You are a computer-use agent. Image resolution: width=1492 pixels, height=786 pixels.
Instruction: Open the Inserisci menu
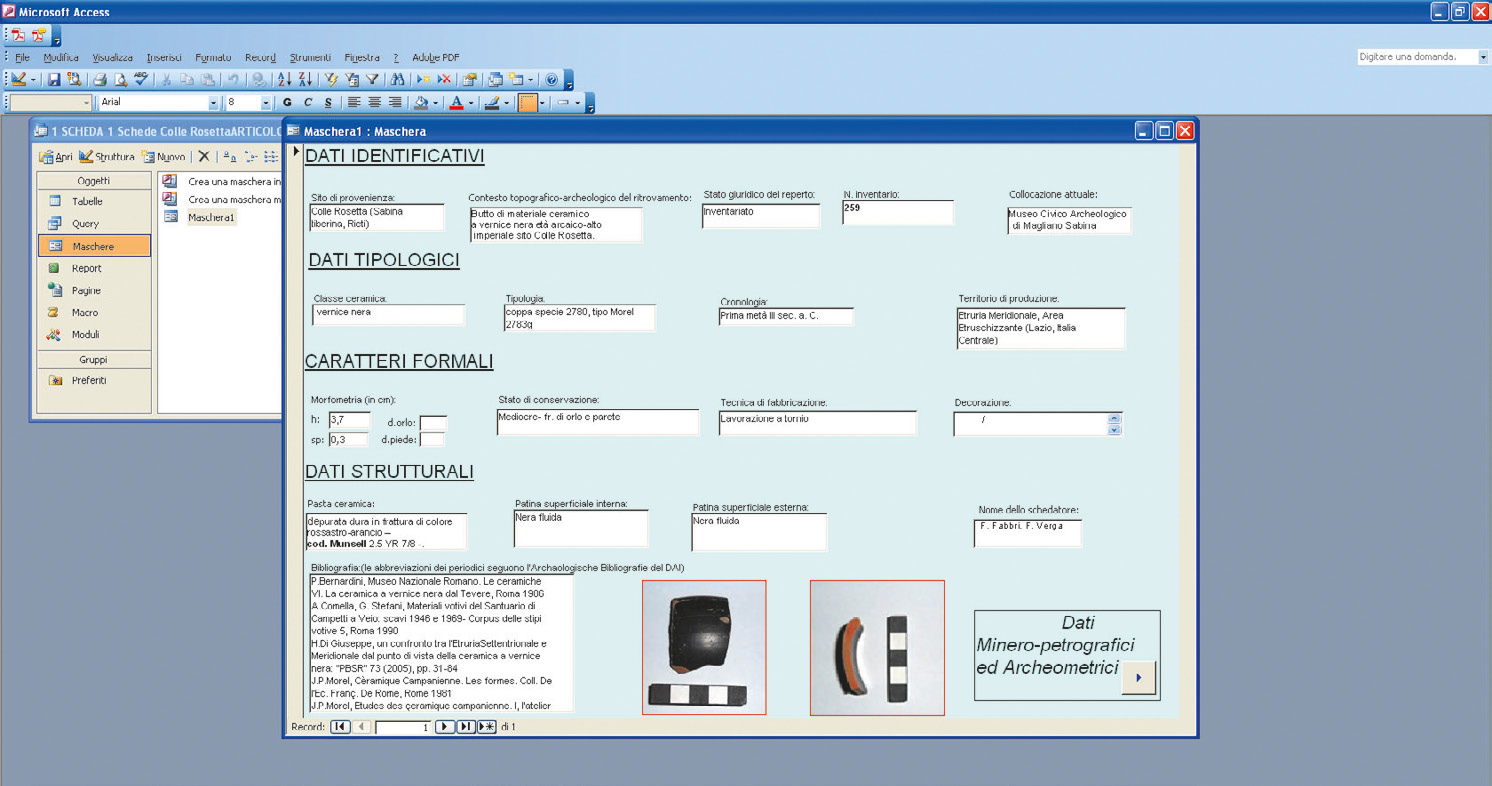[x=164, y=57]
